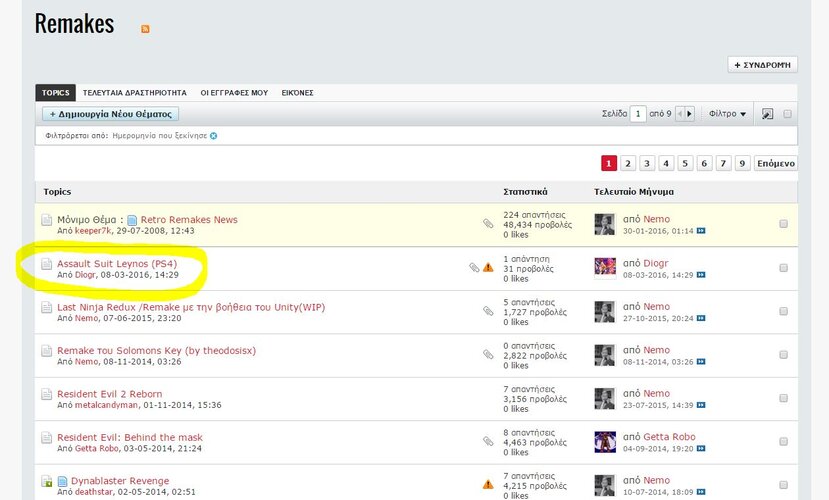Click document icon before Dynablaster Revenge title
This screenshot has width=829, height=500.
[62, 481]
